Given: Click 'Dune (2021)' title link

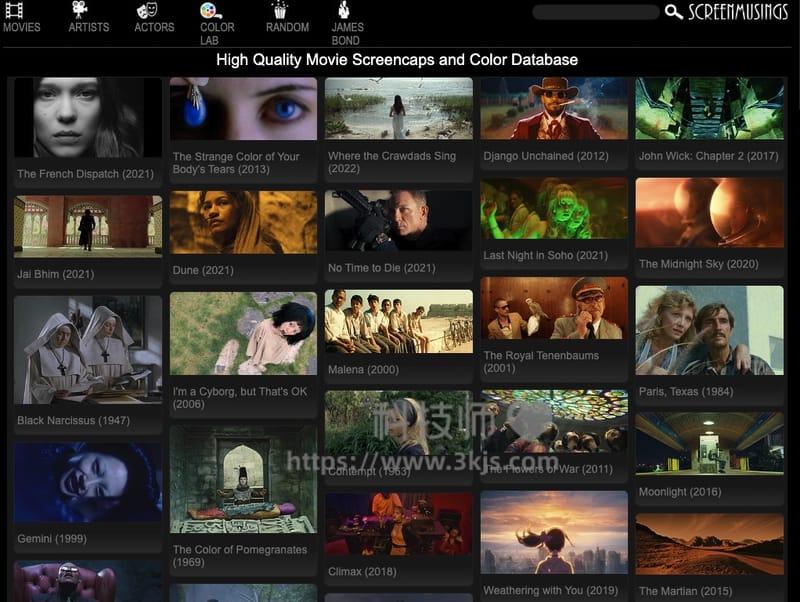Looking at the screenshot, I should pyautogui.click(x=203, y=270).
